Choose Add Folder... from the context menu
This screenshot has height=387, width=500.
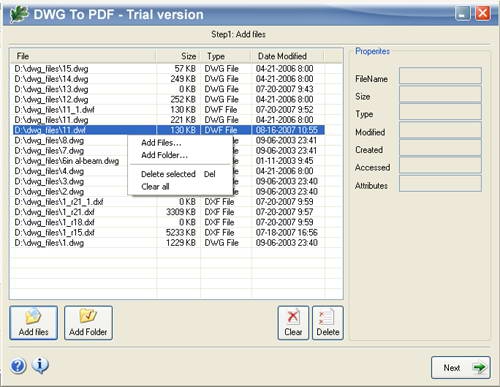[x=164, y=155]
